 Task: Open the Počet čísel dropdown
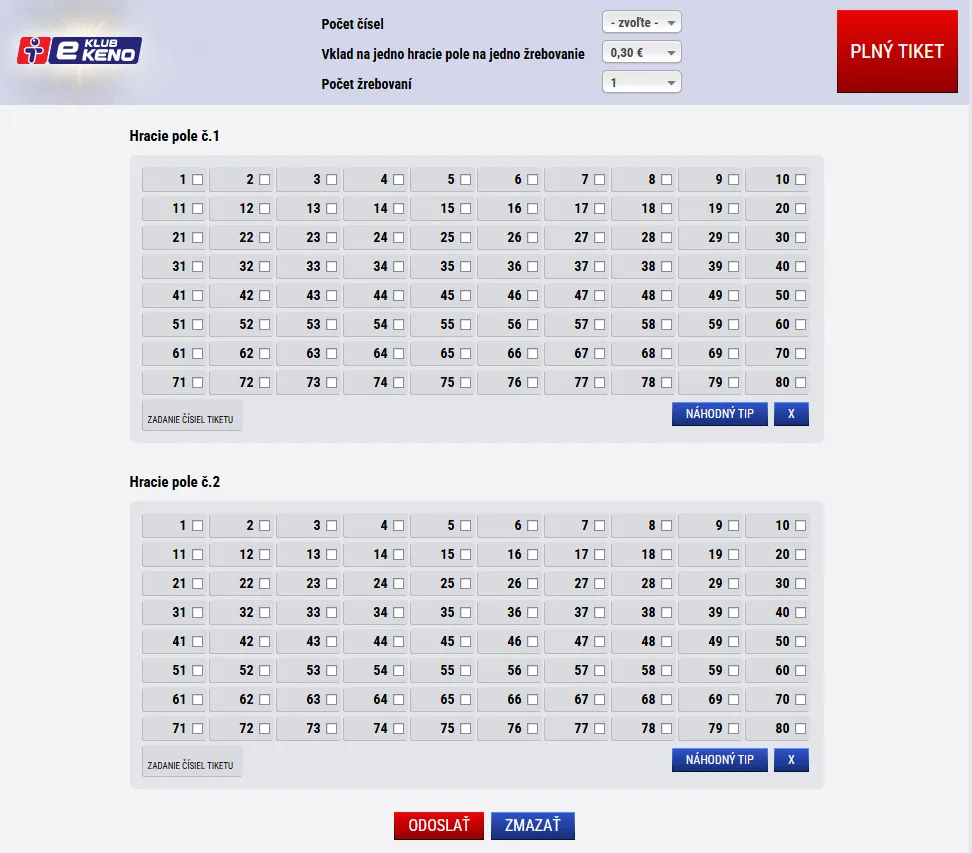[641, 23]
